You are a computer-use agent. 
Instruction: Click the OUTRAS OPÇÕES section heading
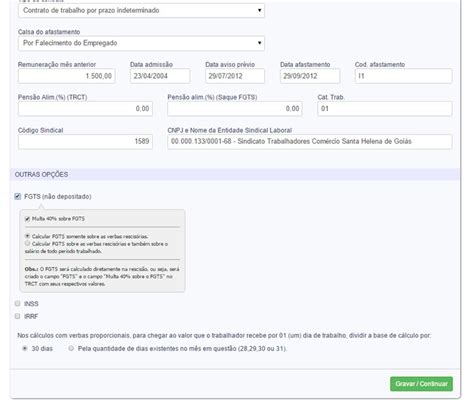[x=41, y=174]
